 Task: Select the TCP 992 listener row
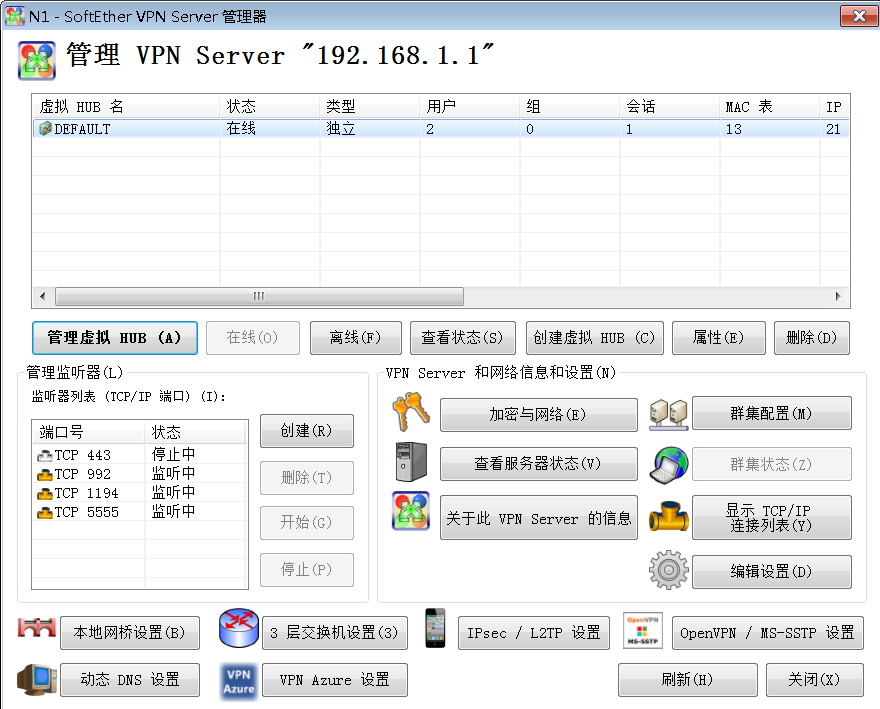pos(139,474)
